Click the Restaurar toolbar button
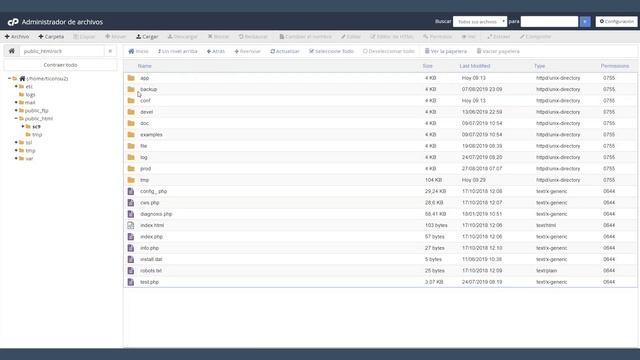640x360 pixels. (253, 36)
